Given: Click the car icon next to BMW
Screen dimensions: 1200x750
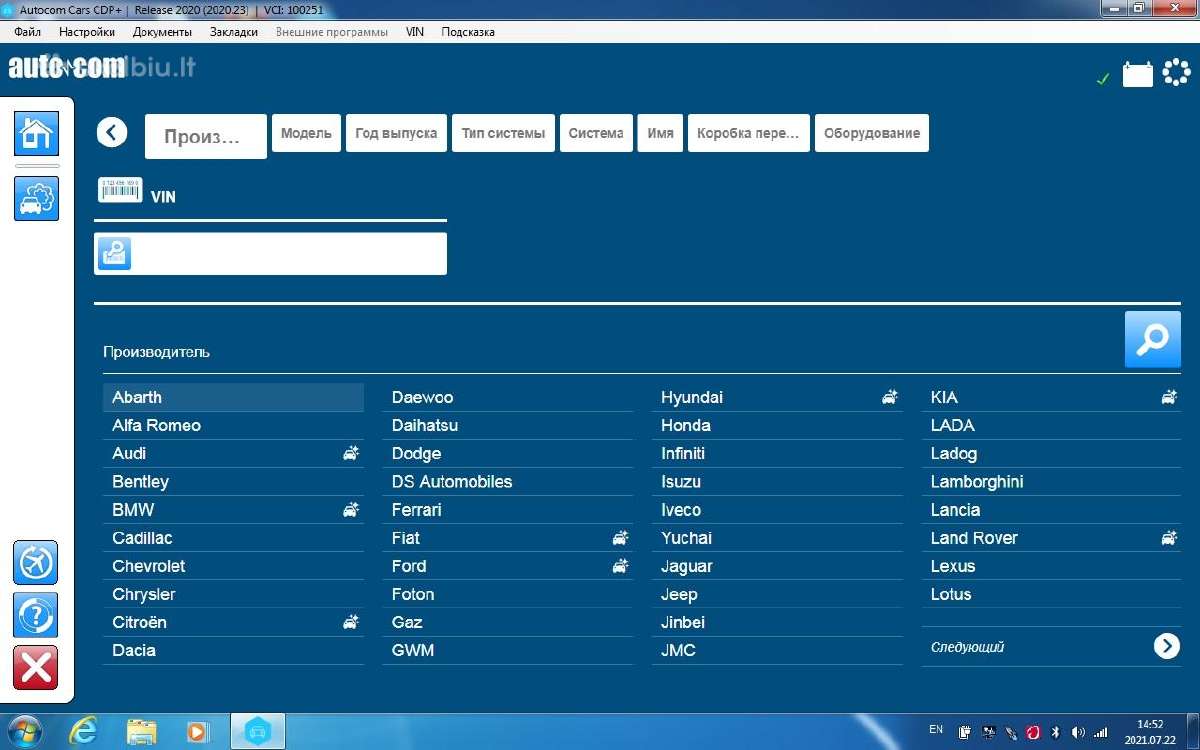Looking at the screenshot, I should coord(351,509).
